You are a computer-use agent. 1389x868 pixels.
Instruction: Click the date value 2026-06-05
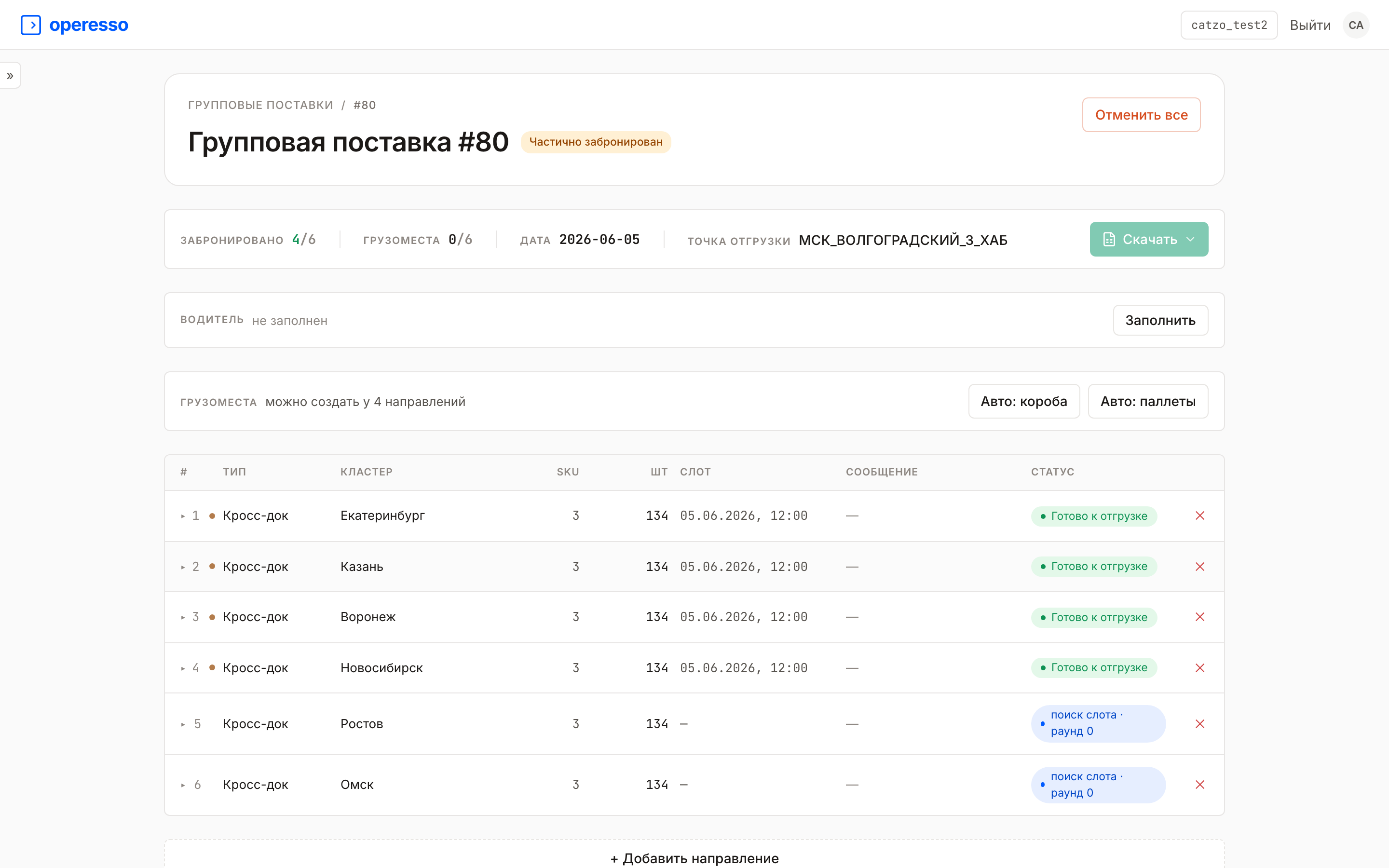tap(599, 239)
